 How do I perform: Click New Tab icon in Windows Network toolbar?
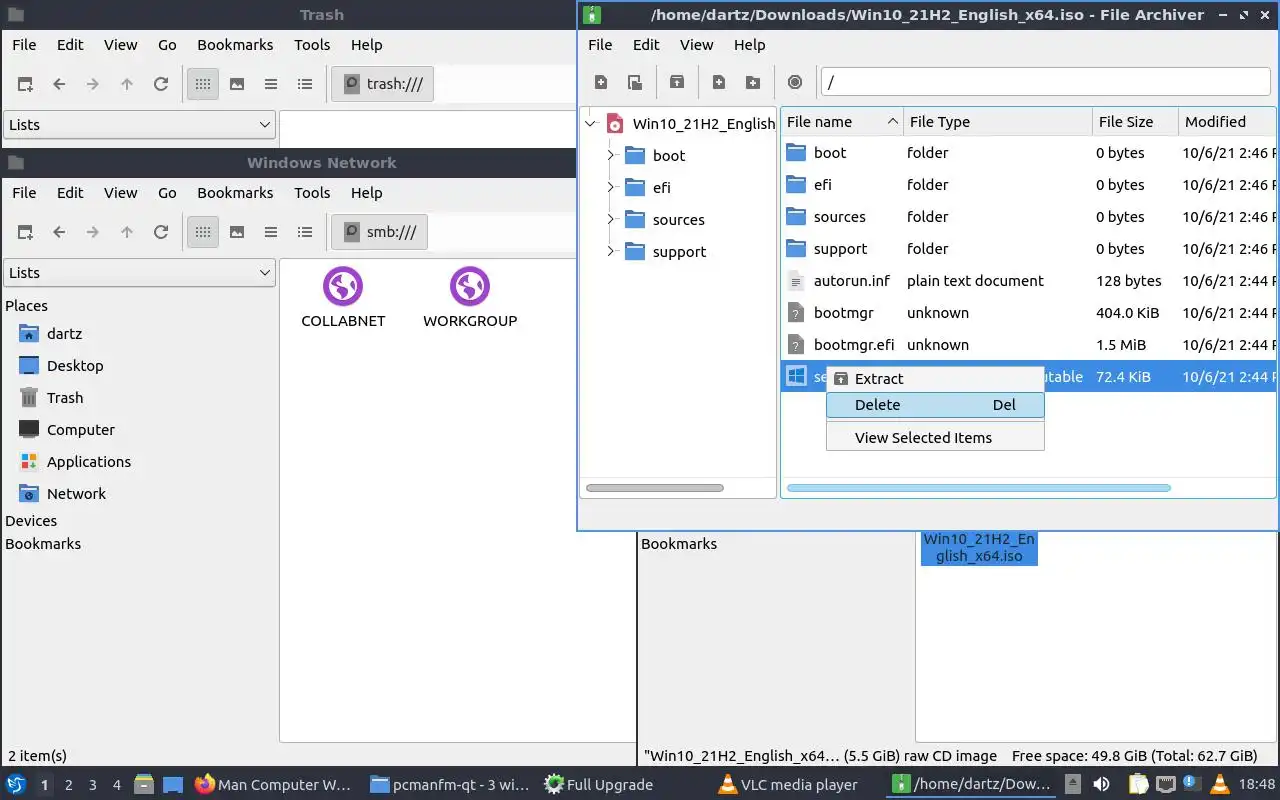pos(25,232)
